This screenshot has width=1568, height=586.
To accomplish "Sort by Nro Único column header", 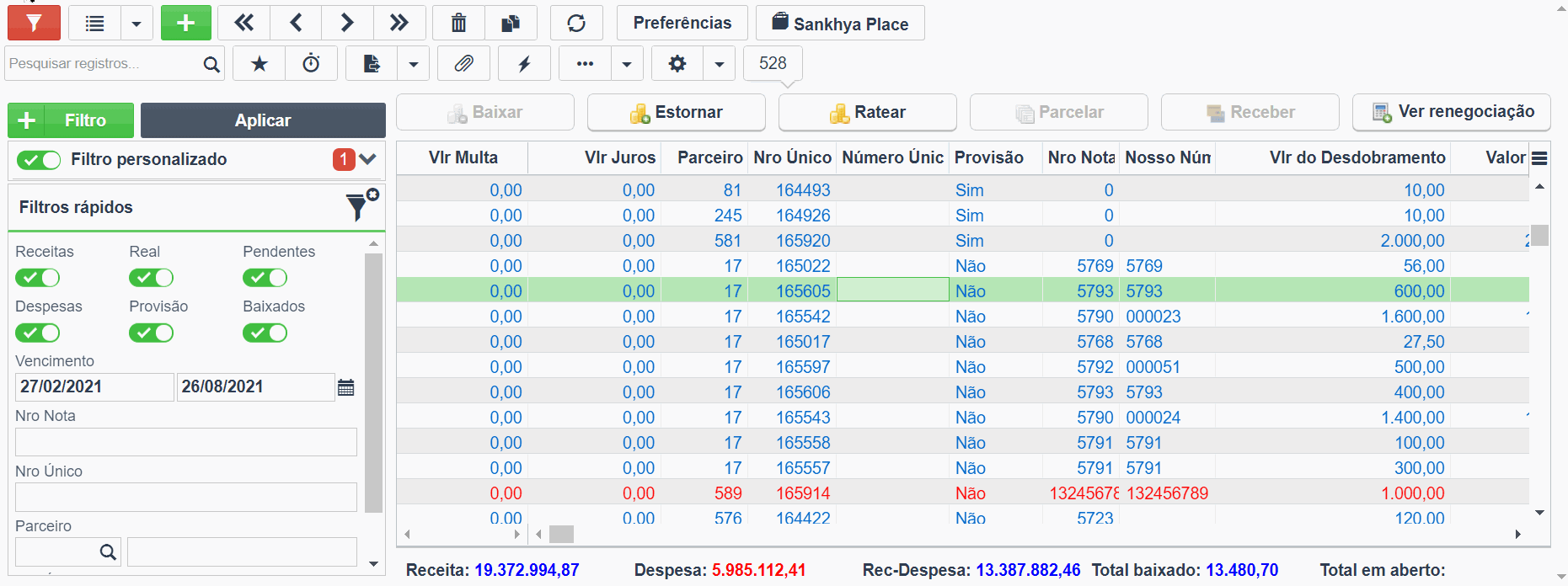I will (x=792, y=157).
